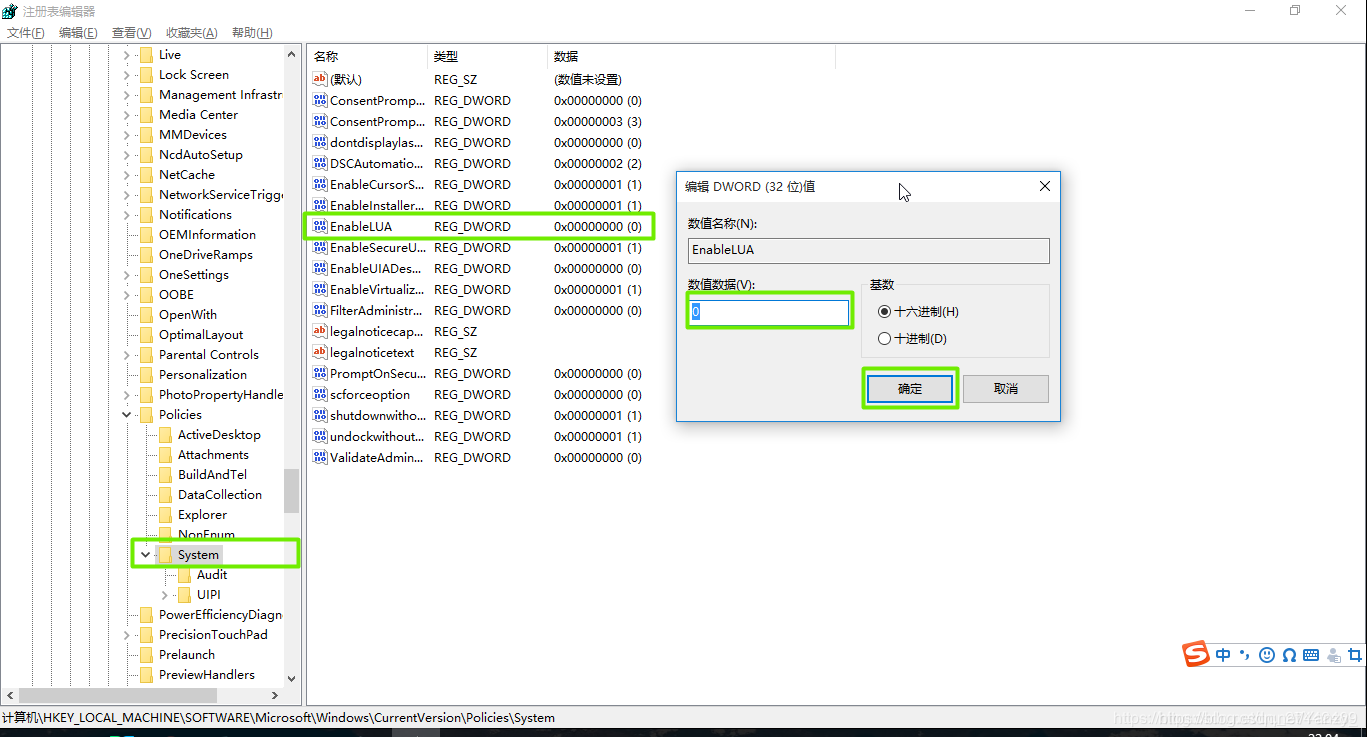The image size is (1367, 737).
Task: Expand the PrecisionTouchPad key
Action: coord(126,635)
